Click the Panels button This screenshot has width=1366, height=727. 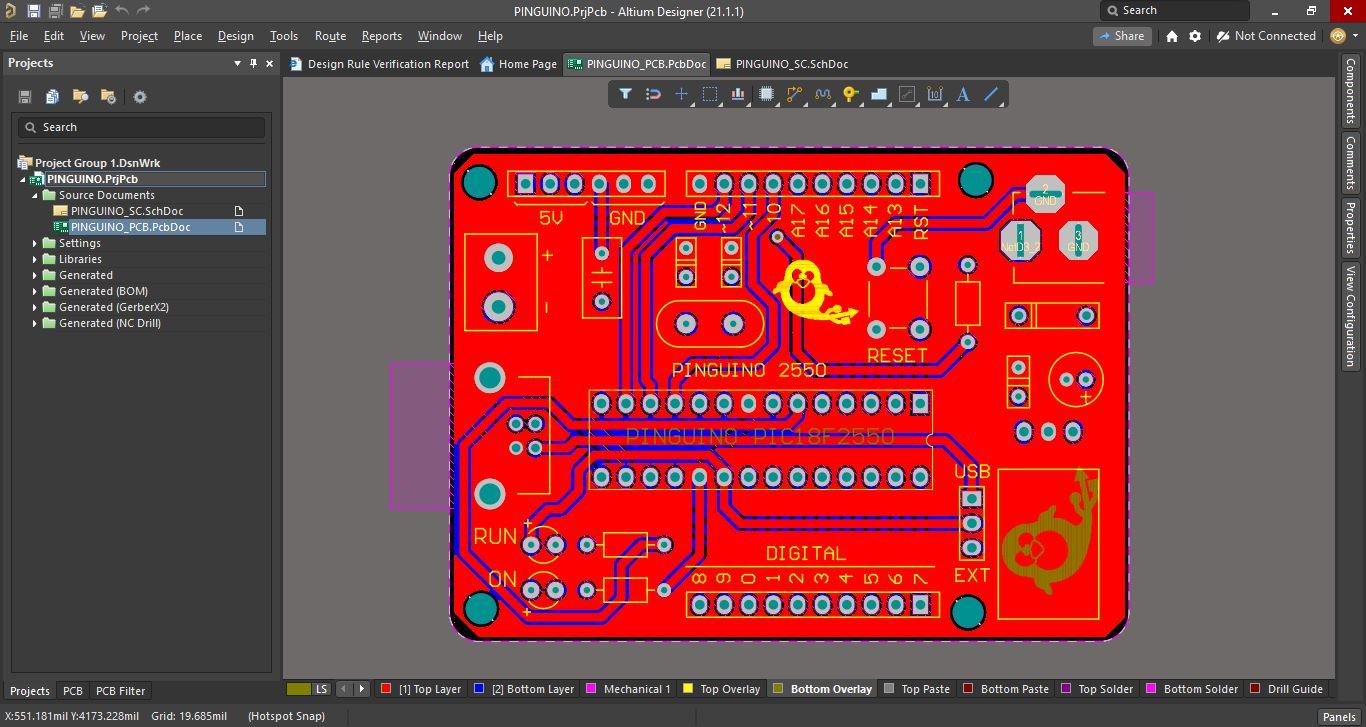click(1339, 716)
